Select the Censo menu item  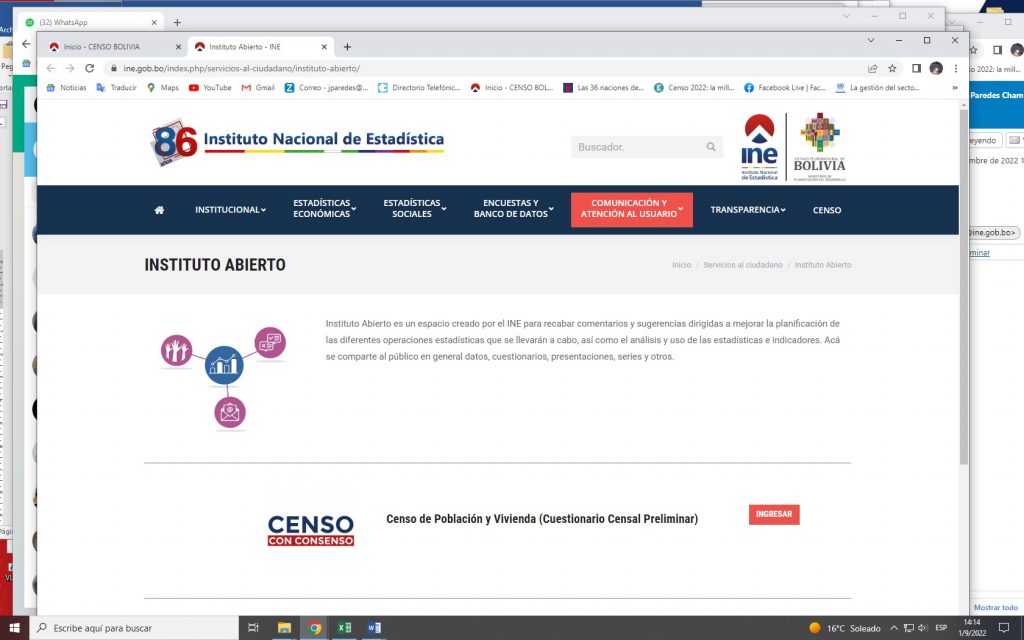[827, 210]
